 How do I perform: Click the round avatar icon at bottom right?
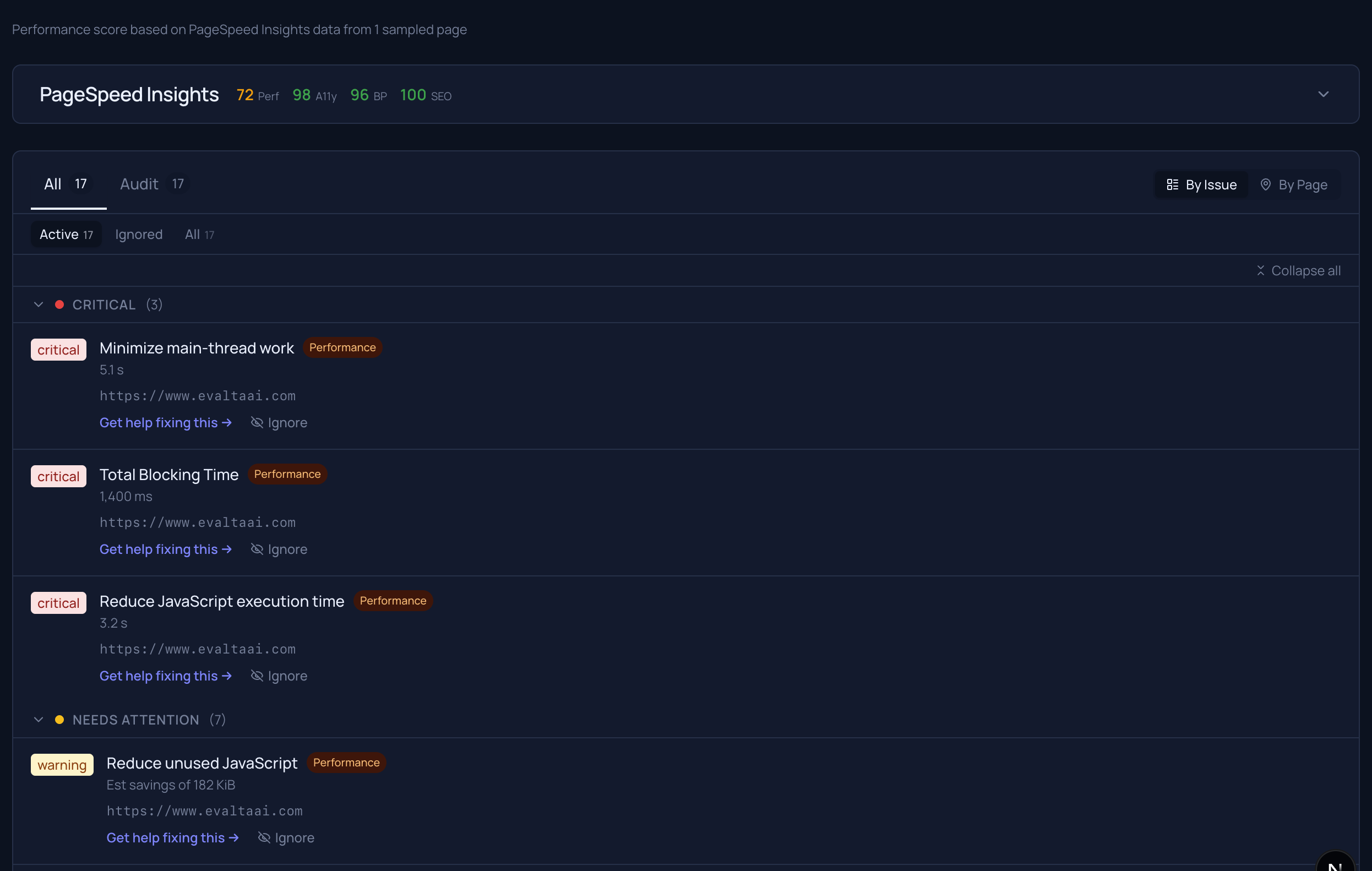(x=1335, y=863)
